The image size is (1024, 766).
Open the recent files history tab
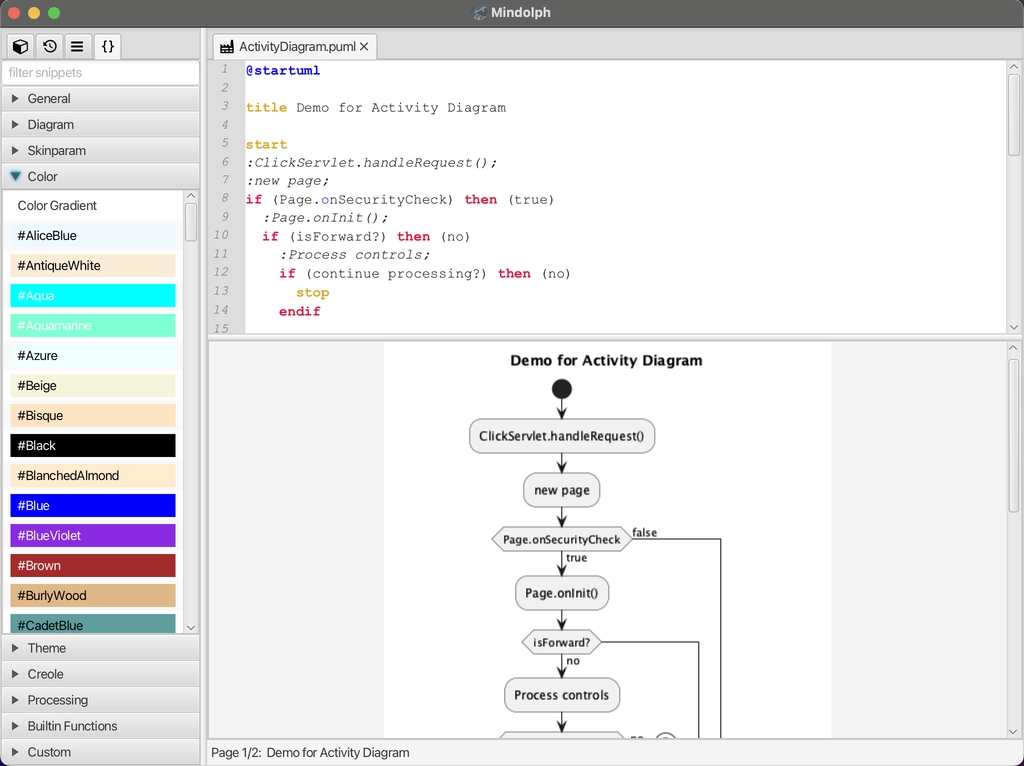coord(49,46)
